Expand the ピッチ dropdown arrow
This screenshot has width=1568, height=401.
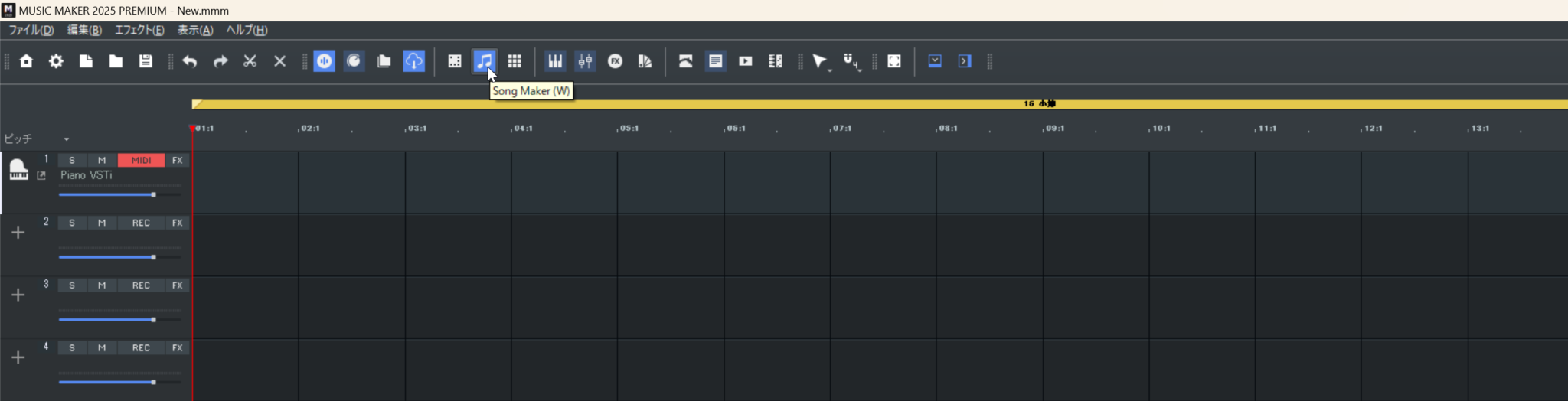point(67,139)
